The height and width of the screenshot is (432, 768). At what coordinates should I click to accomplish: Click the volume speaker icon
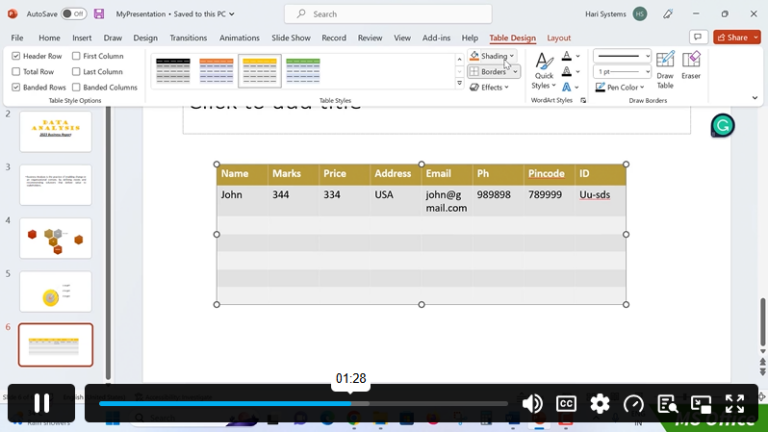[x=532, y=404]
